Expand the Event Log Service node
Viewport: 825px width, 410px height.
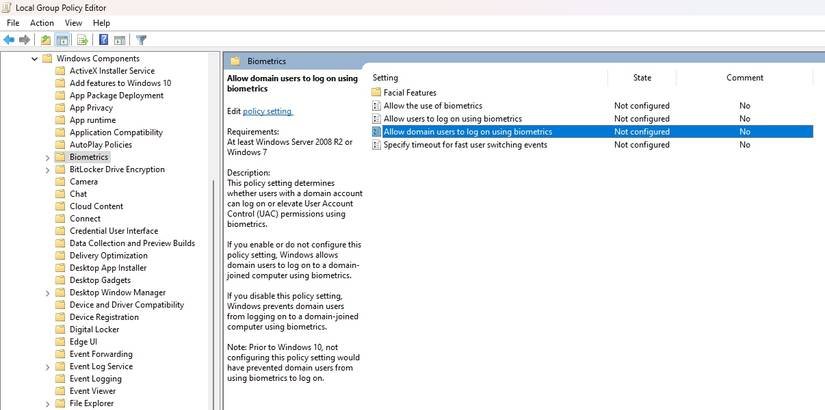click(47, 367)
